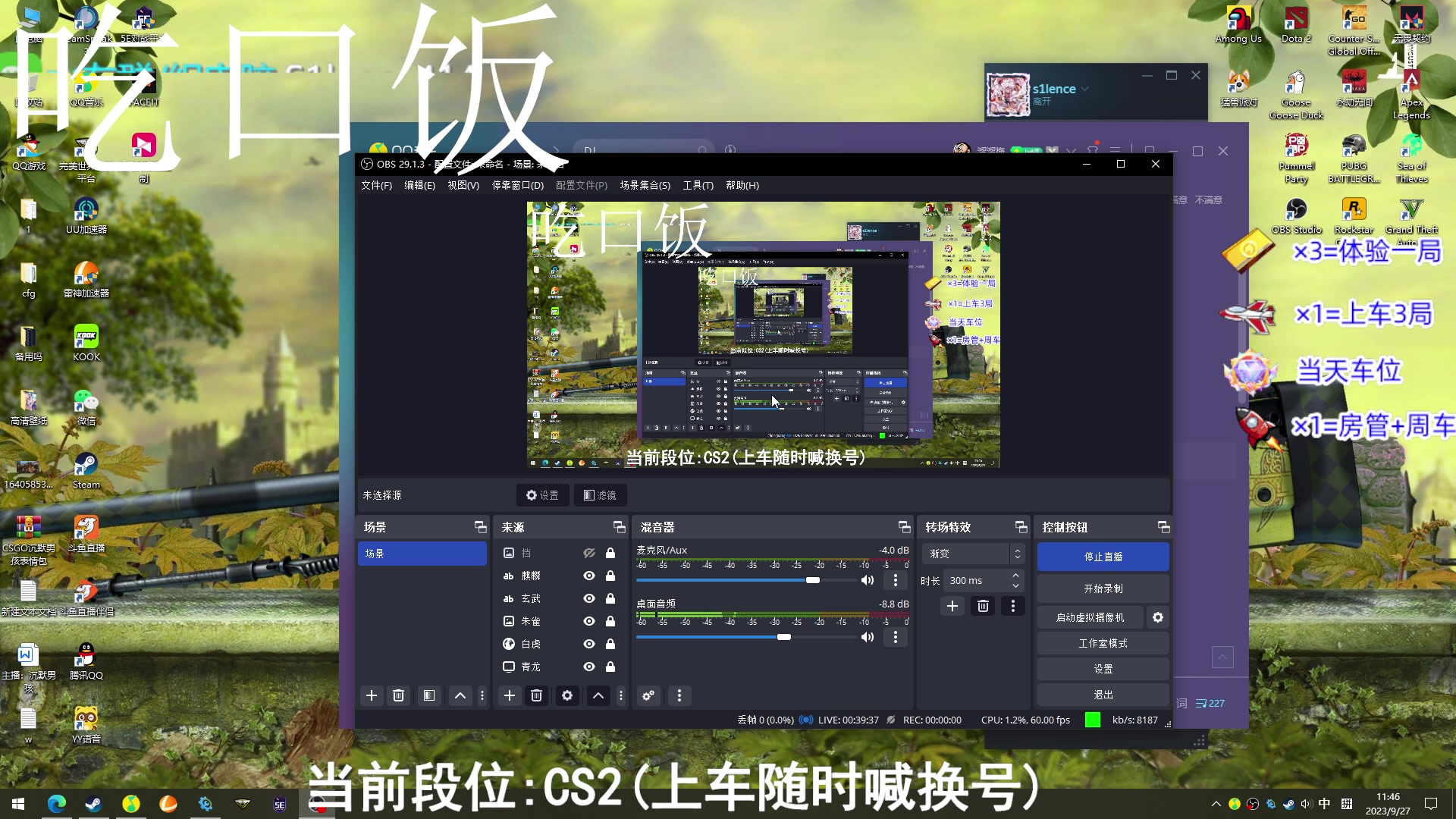The image size is (1456, 819).
Task: Open the OBS Studio desktop shortcut
Action: pyautogui.click(x=1296, y=216)
